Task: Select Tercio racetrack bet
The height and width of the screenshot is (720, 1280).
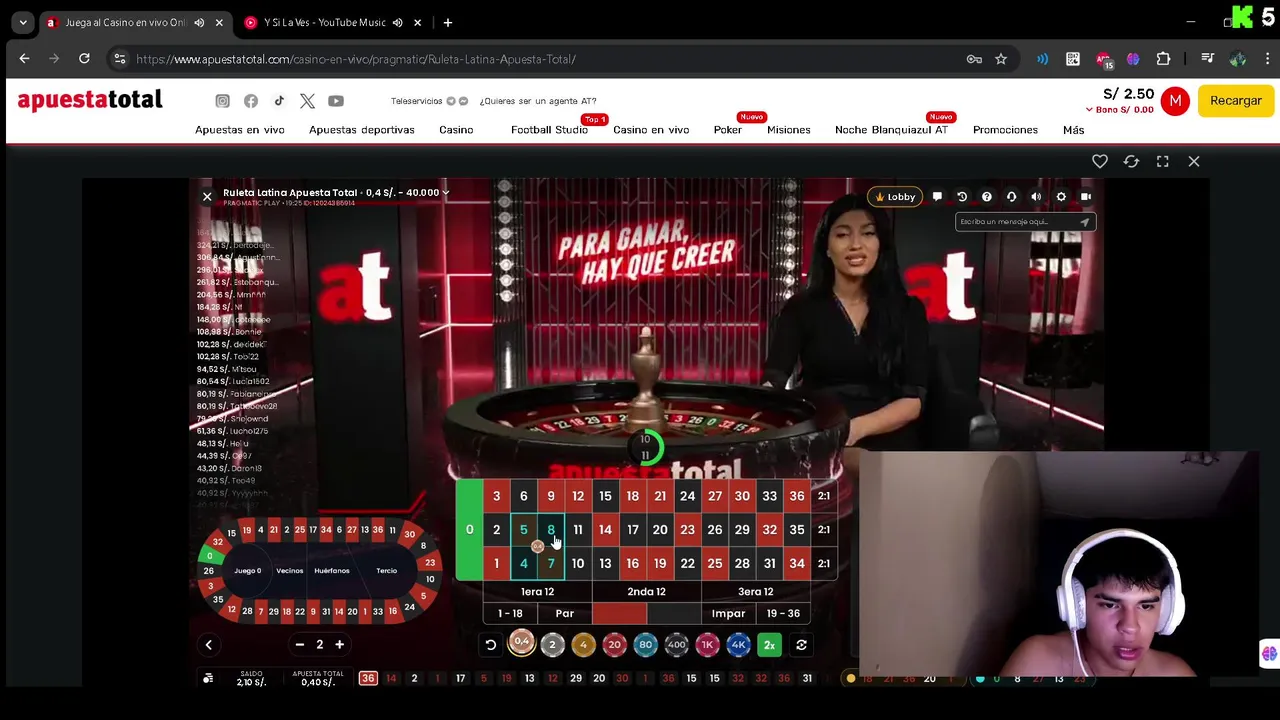Action: point(386,571)
